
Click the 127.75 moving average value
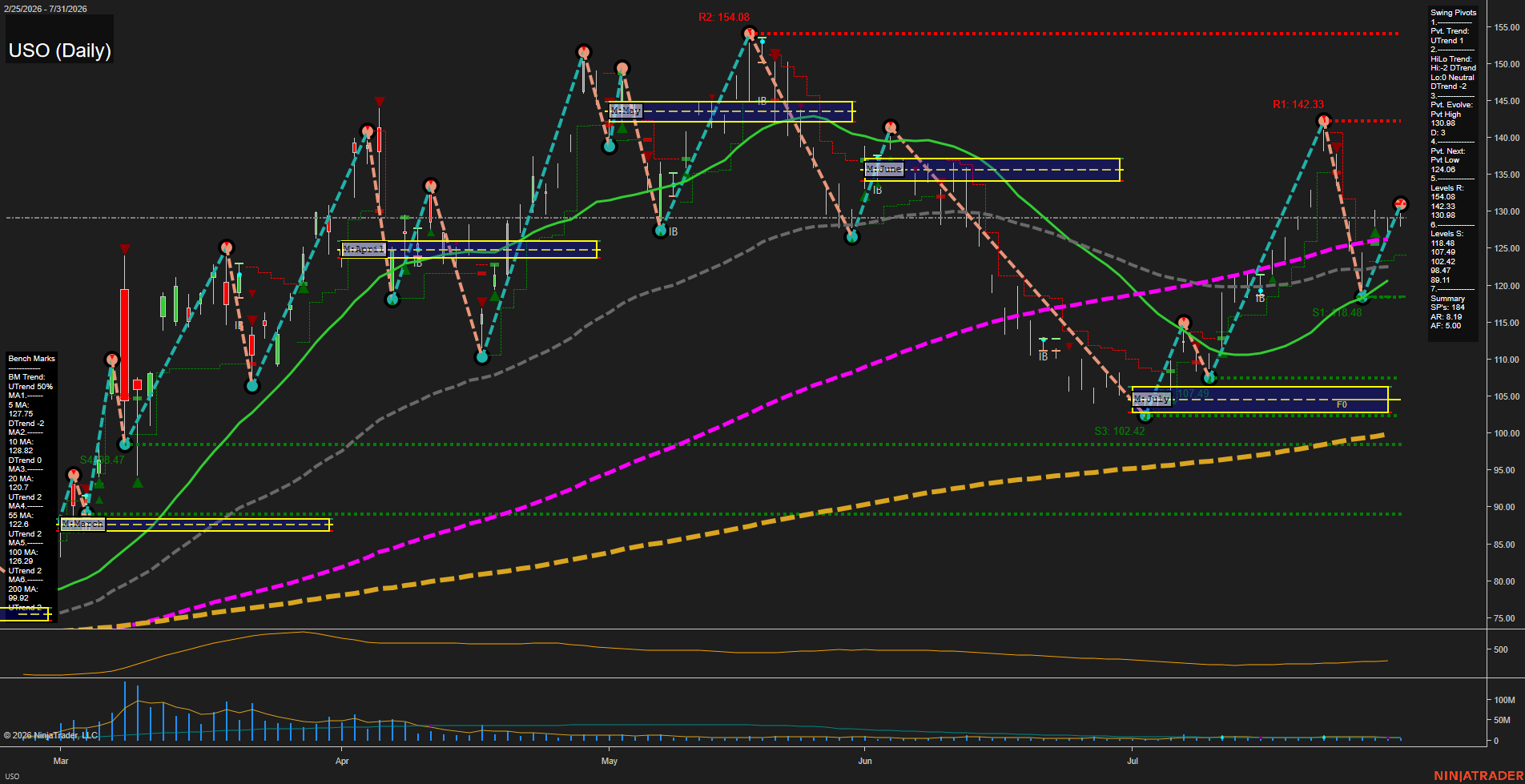tap(21, 414)
